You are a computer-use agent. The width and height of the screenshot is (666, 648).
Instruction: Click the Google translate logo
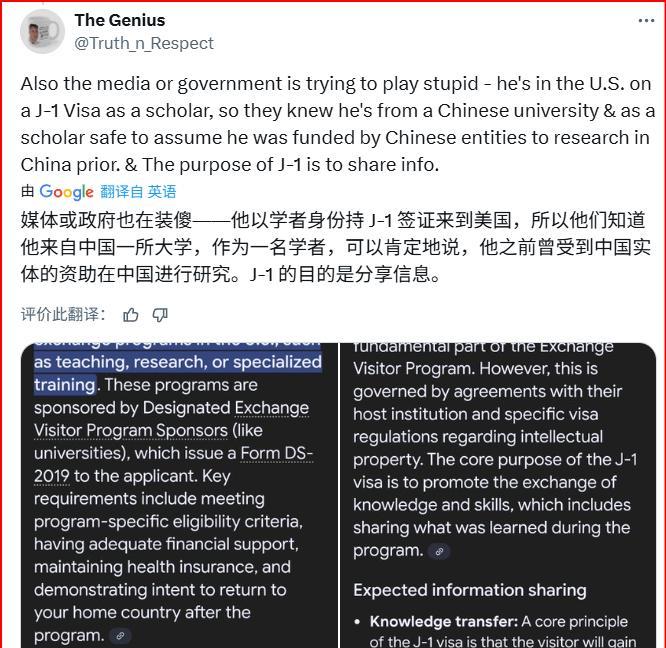pyautogui.click(x=66, y=192)
